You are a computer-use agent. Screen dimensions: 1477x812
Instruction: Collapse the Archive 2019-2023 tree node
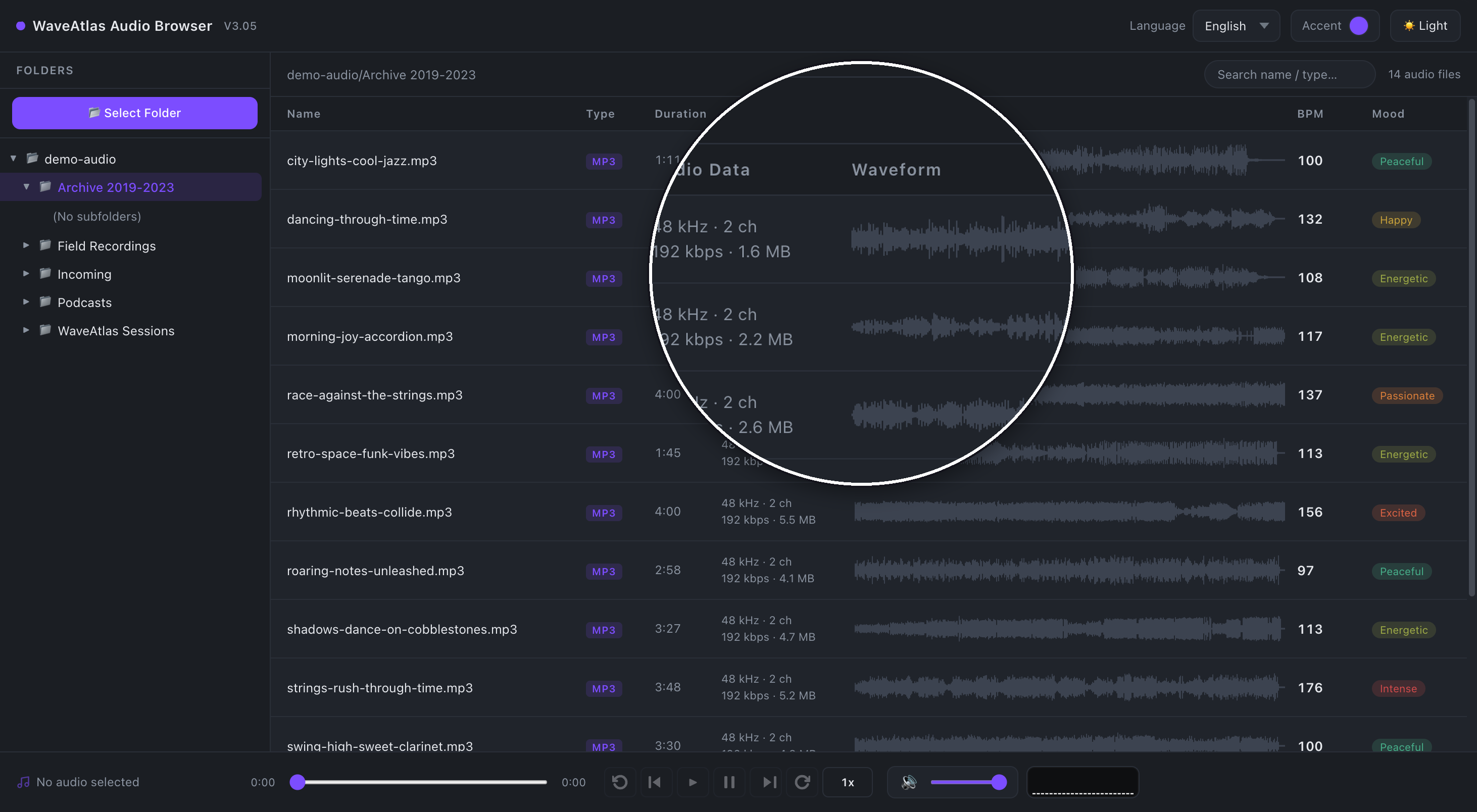26,187
